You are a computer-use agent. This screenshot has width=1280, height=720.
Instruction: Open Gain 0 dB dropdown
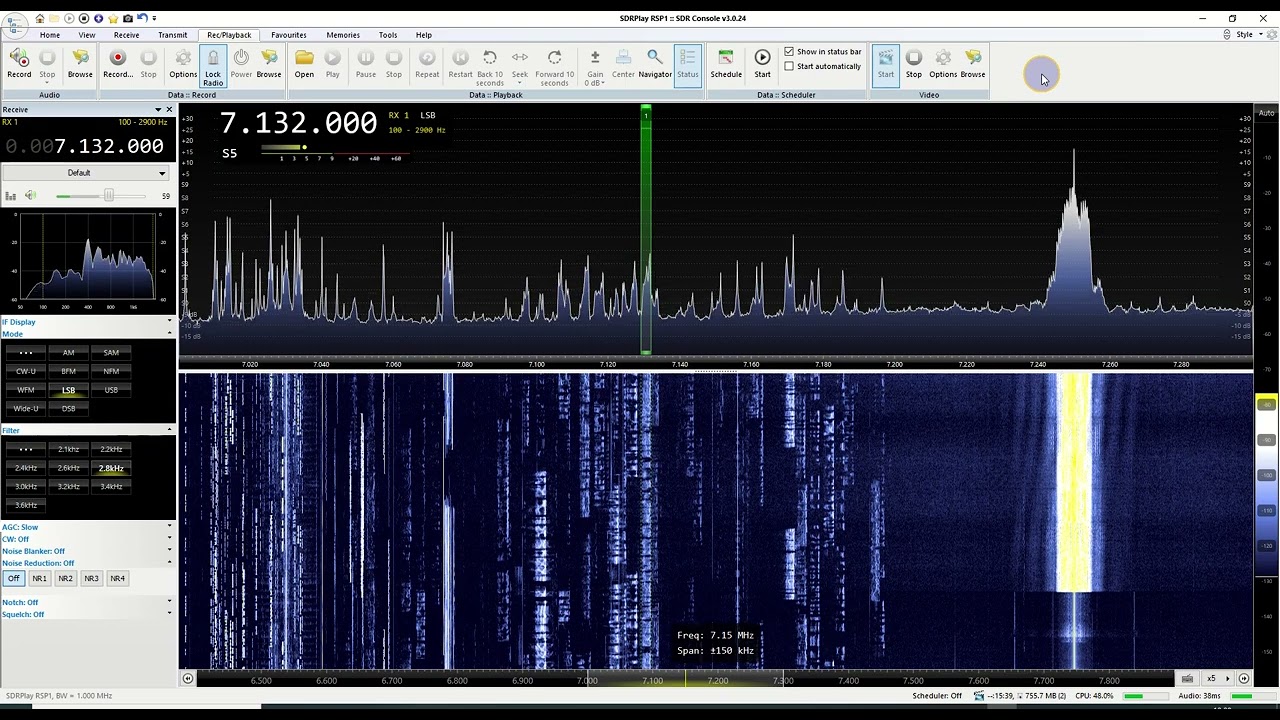595,68
